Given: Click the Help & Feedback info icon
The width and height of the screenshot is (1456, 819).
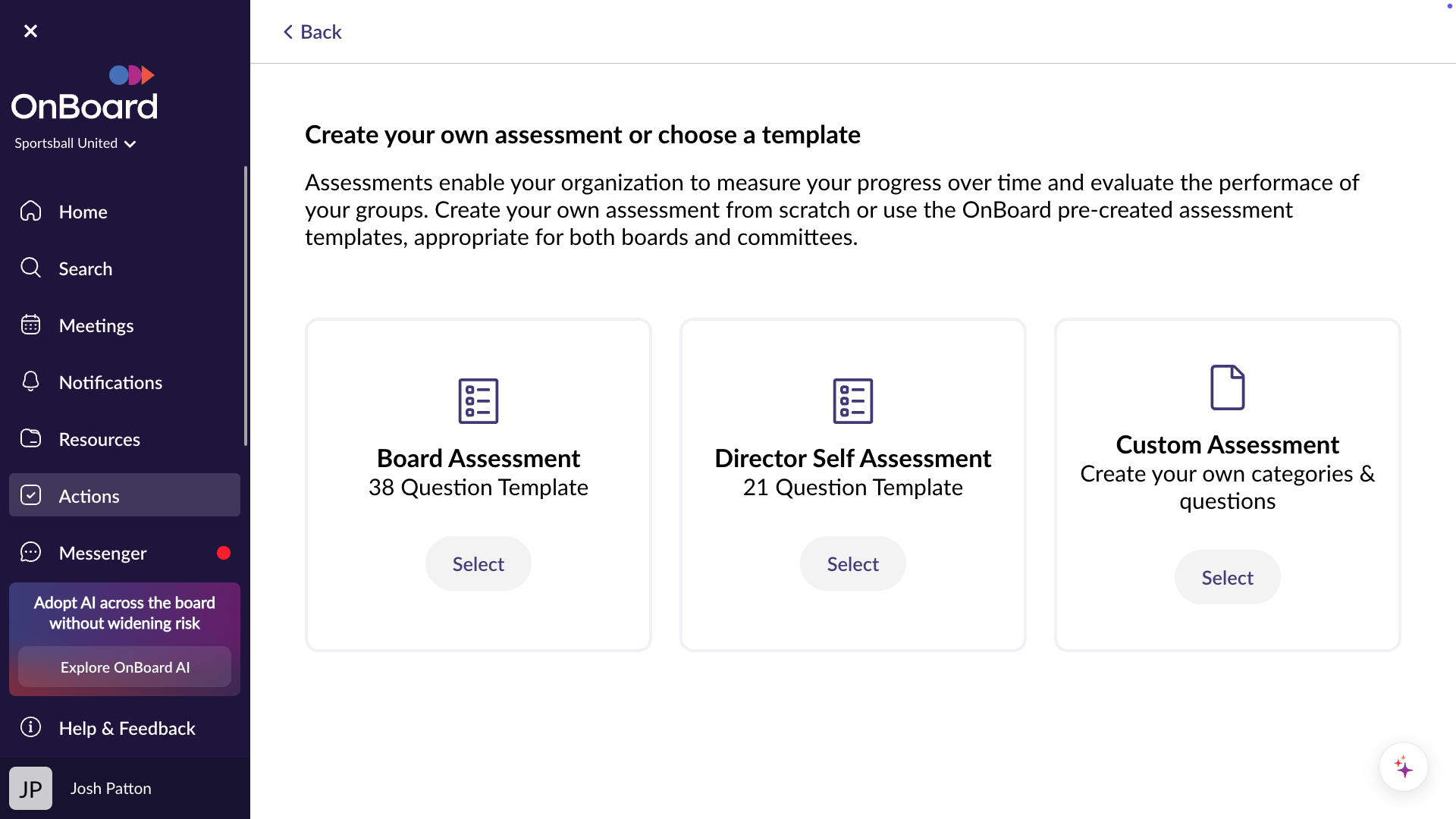Looking at the screenshot, I should click(30, 727).
